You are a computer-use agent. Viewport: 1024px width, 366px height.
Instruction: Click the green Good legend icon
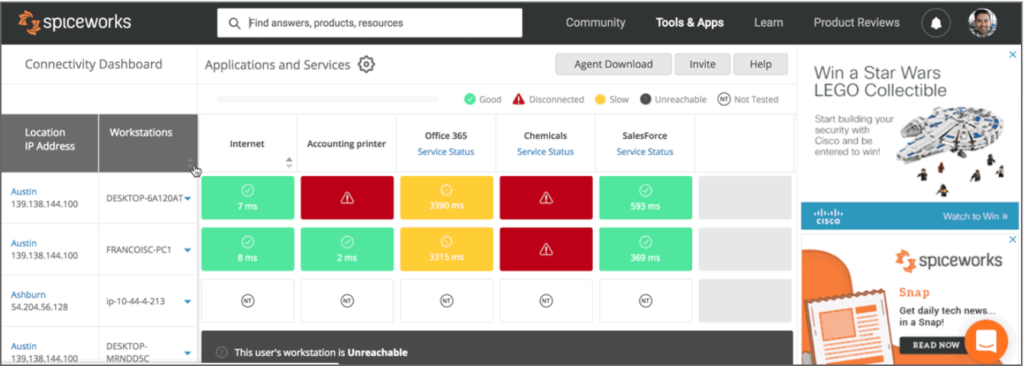[470, 99]
